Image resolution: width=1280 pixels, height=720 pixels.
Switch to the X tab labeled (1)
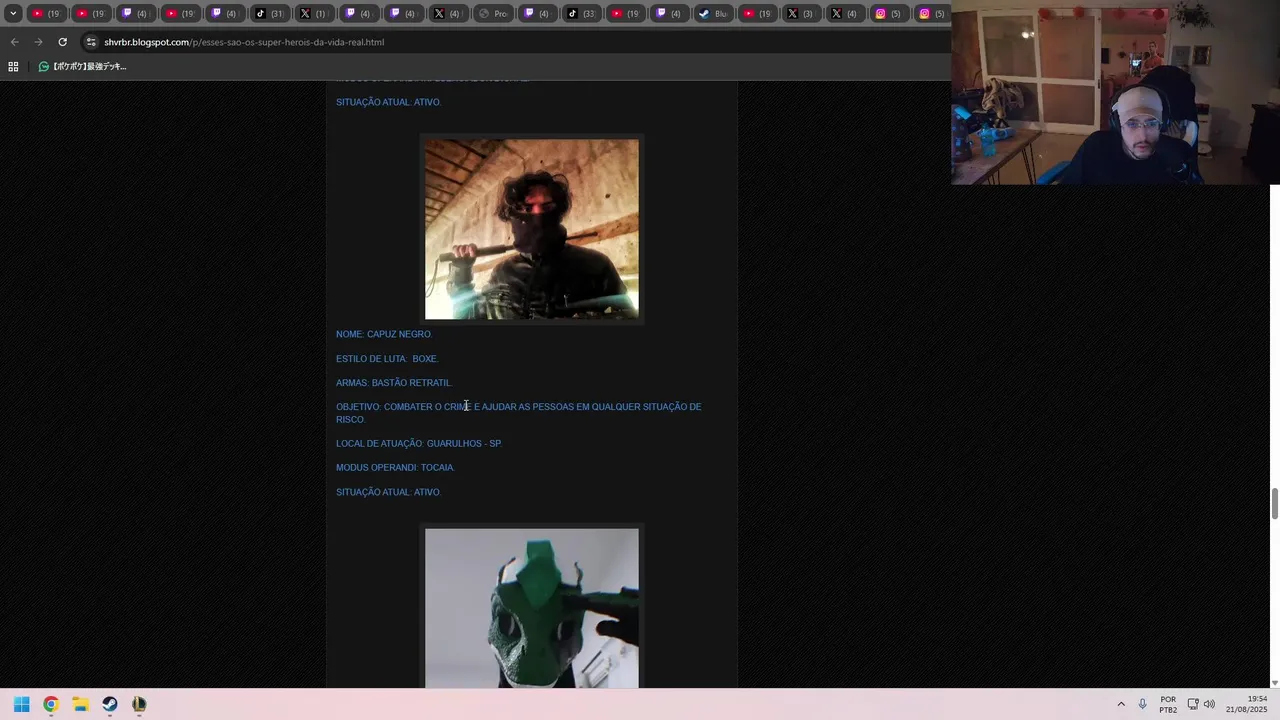click(x=314, y=13)
